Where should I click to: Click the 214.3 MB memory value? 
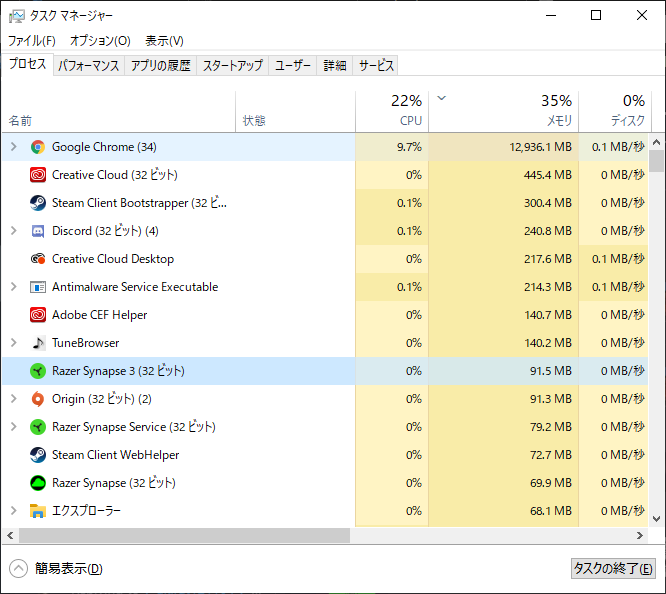pos(547,287)
